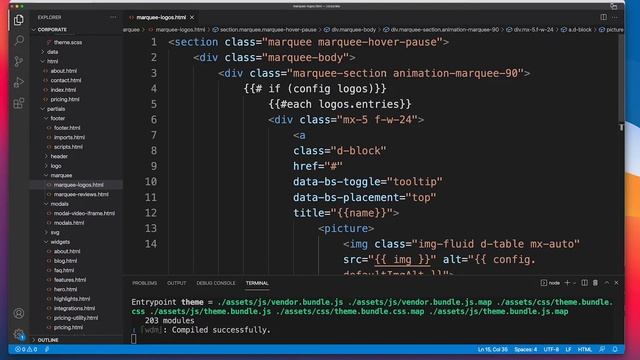The width and height of the screenshot is (640, 360).
Task: Click breadcrumb section.marquee.marquee-hover-pause
Action: coord(264,30)
